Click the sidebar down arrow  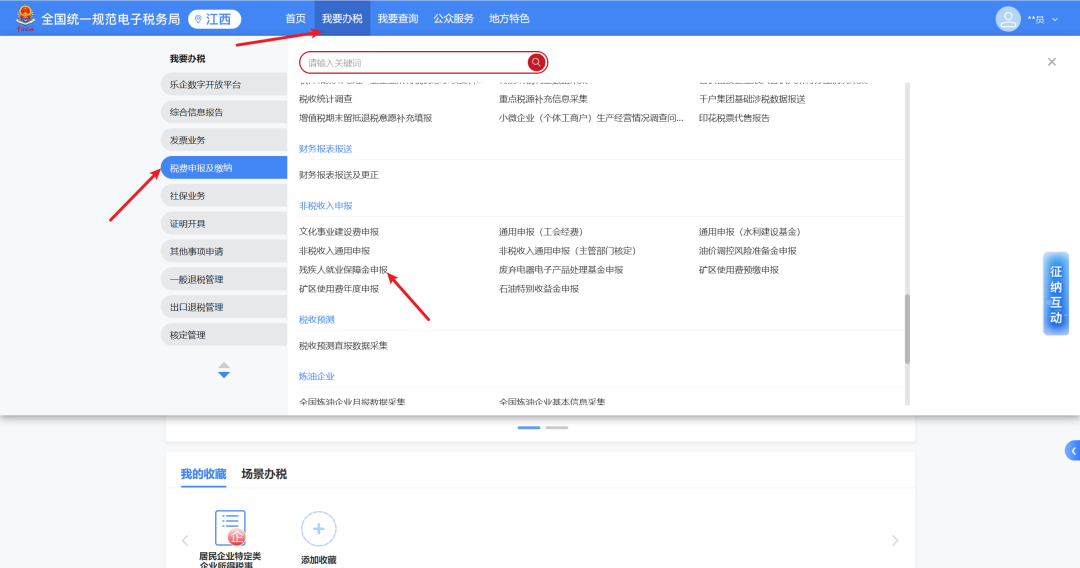[224, 375]
